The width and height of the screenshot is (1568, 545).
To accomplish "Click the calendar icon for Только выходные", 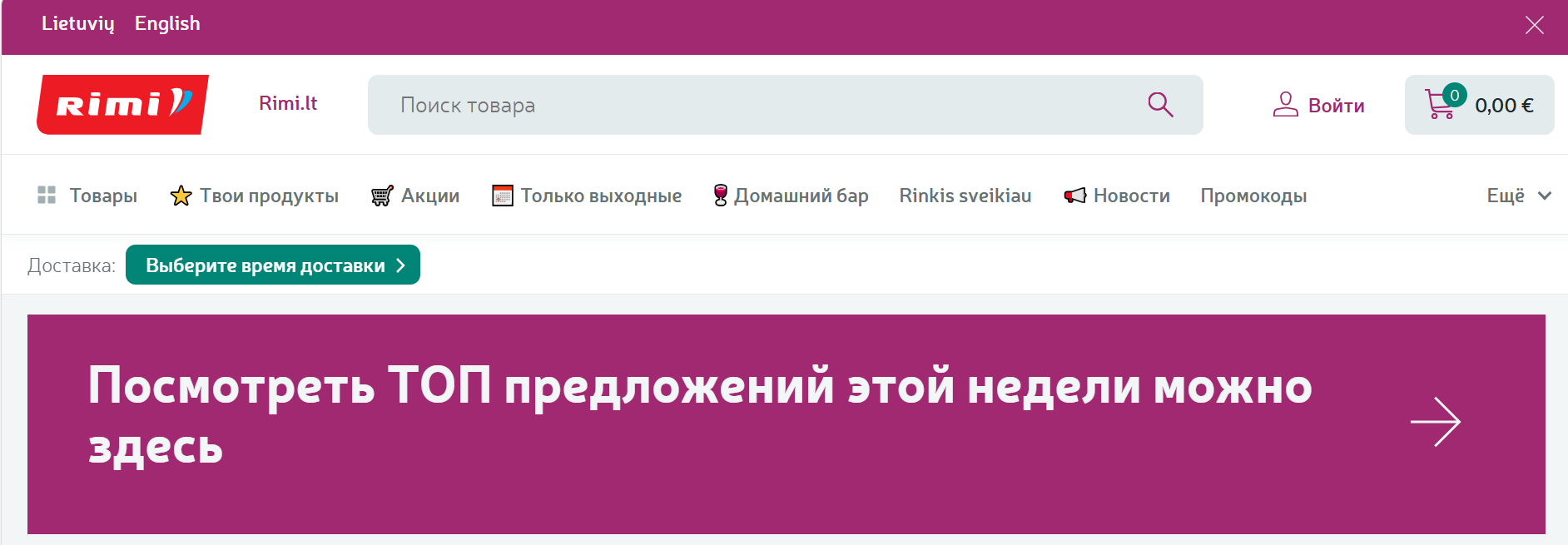I will click(503, 196).
